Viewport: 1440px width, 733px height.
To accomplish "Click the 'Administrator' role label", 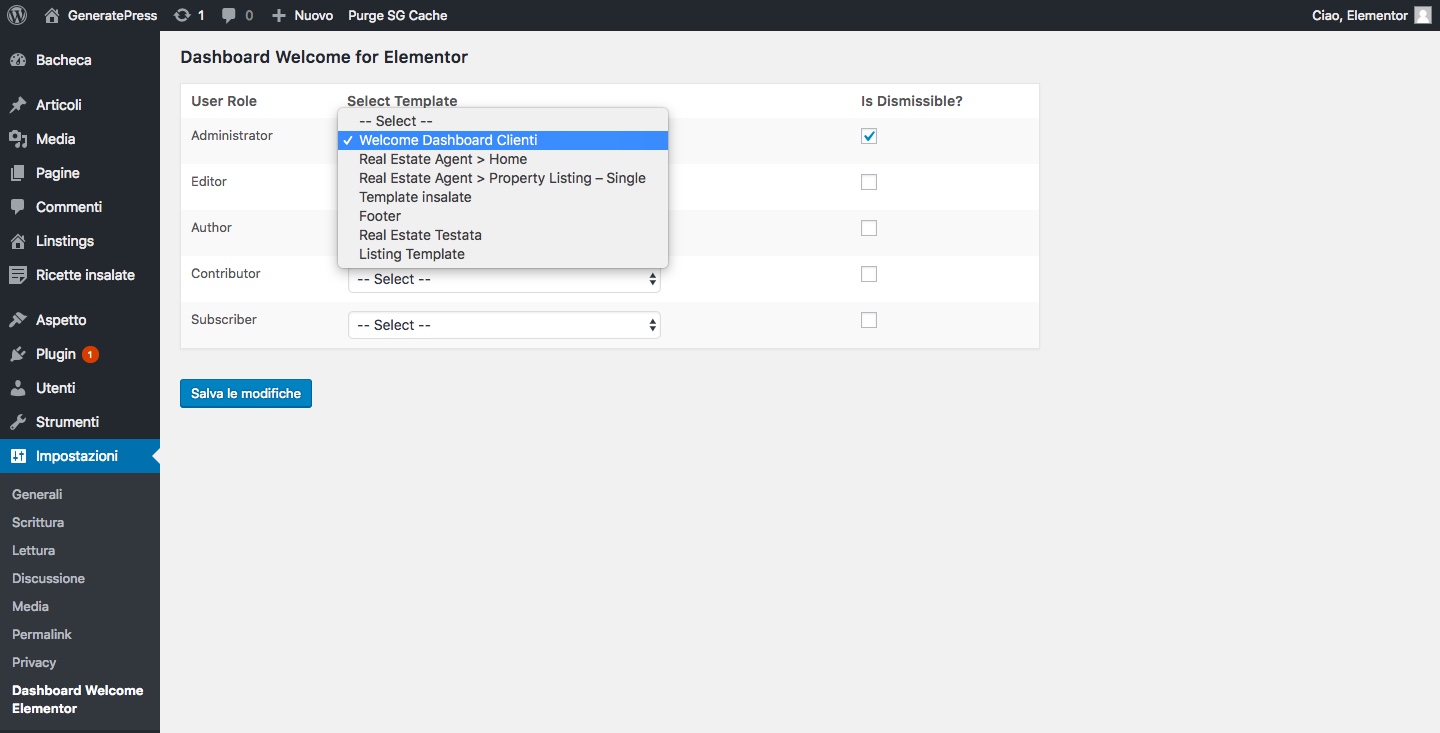I will pos(232,136).
